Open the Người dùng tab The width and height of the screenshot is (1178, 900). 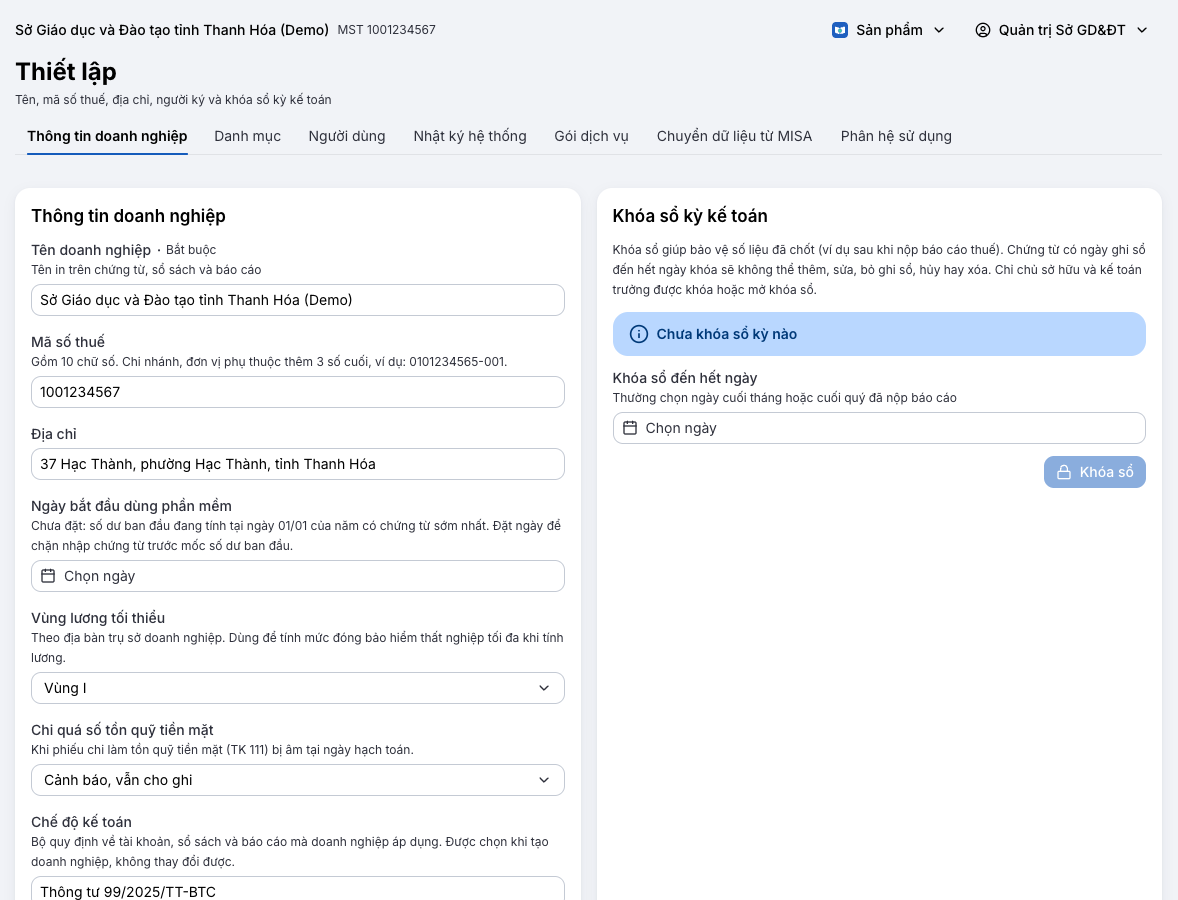(346, 137)
